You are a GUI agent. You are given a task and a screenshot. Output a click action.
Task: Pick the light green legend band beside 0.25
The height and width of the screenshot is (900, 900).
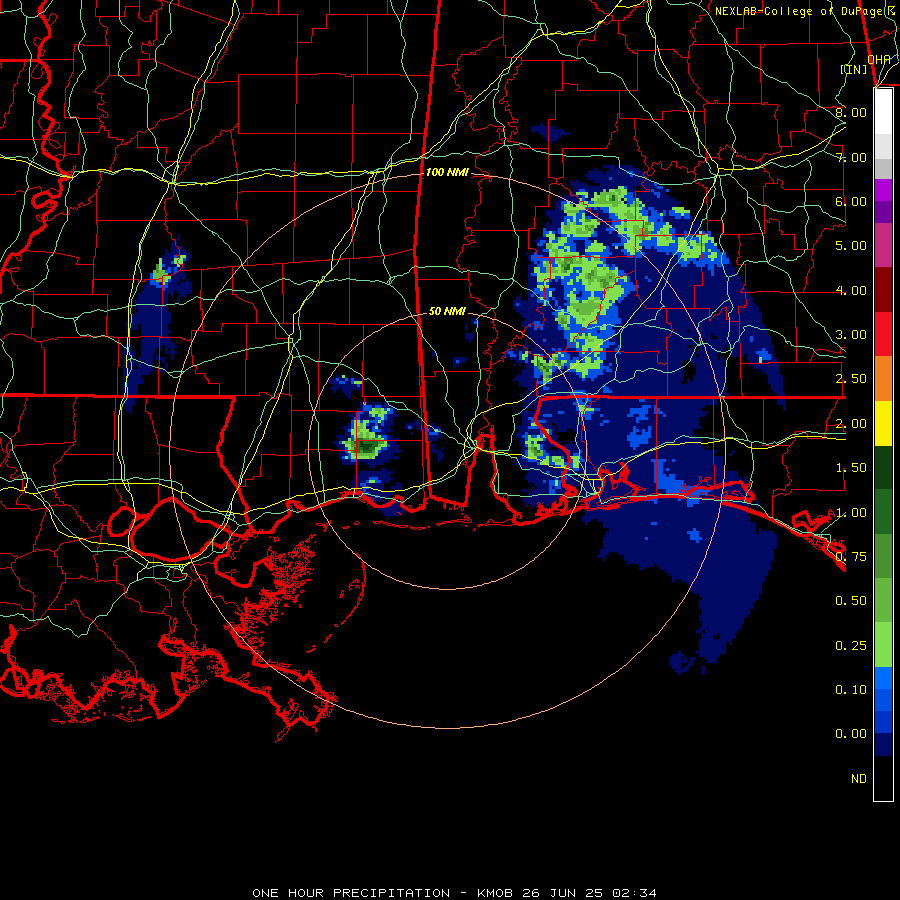tap(883, 645)
